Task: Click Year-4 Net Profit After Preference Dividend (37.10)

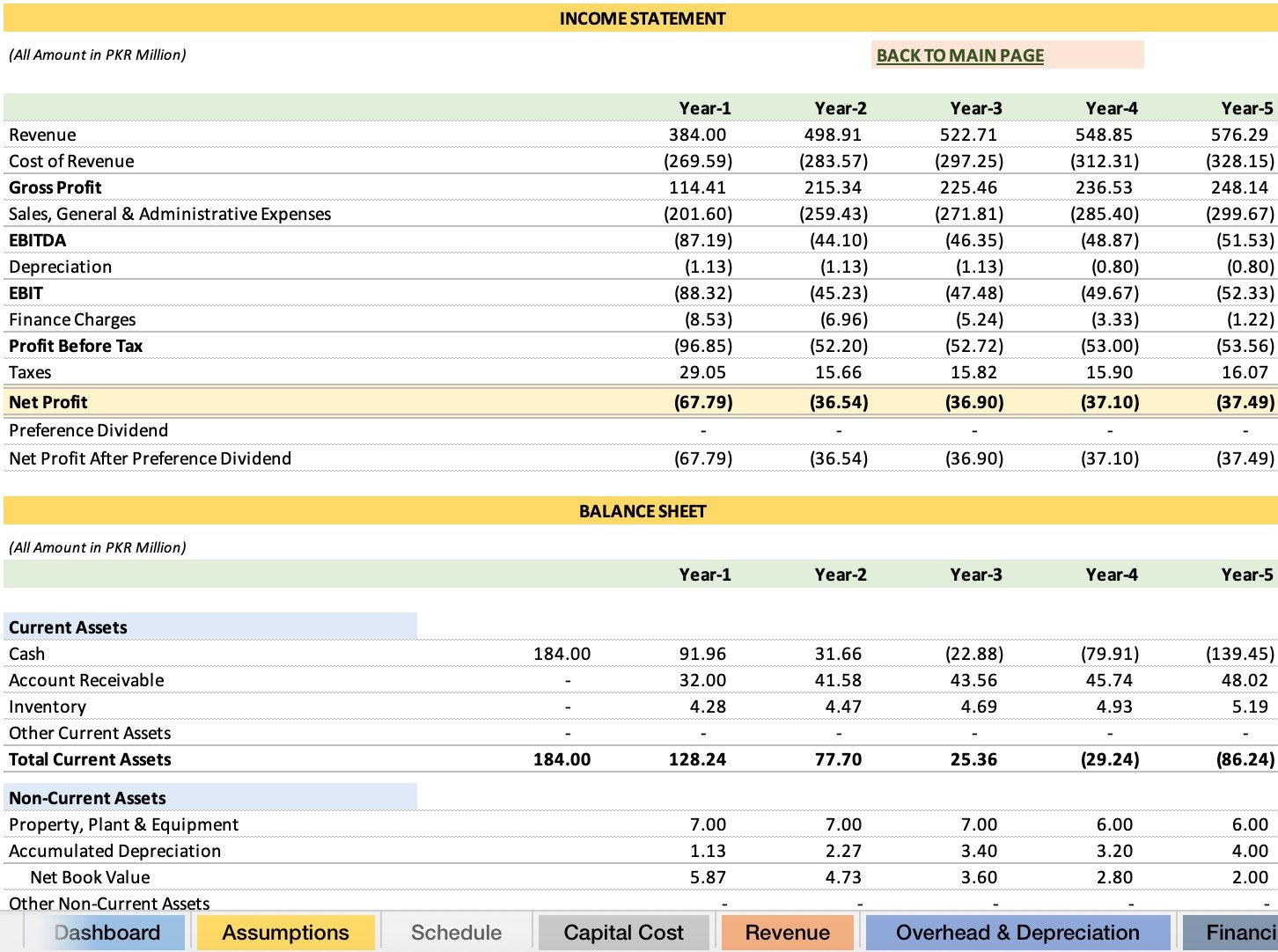Action: tap(1110, 458)
